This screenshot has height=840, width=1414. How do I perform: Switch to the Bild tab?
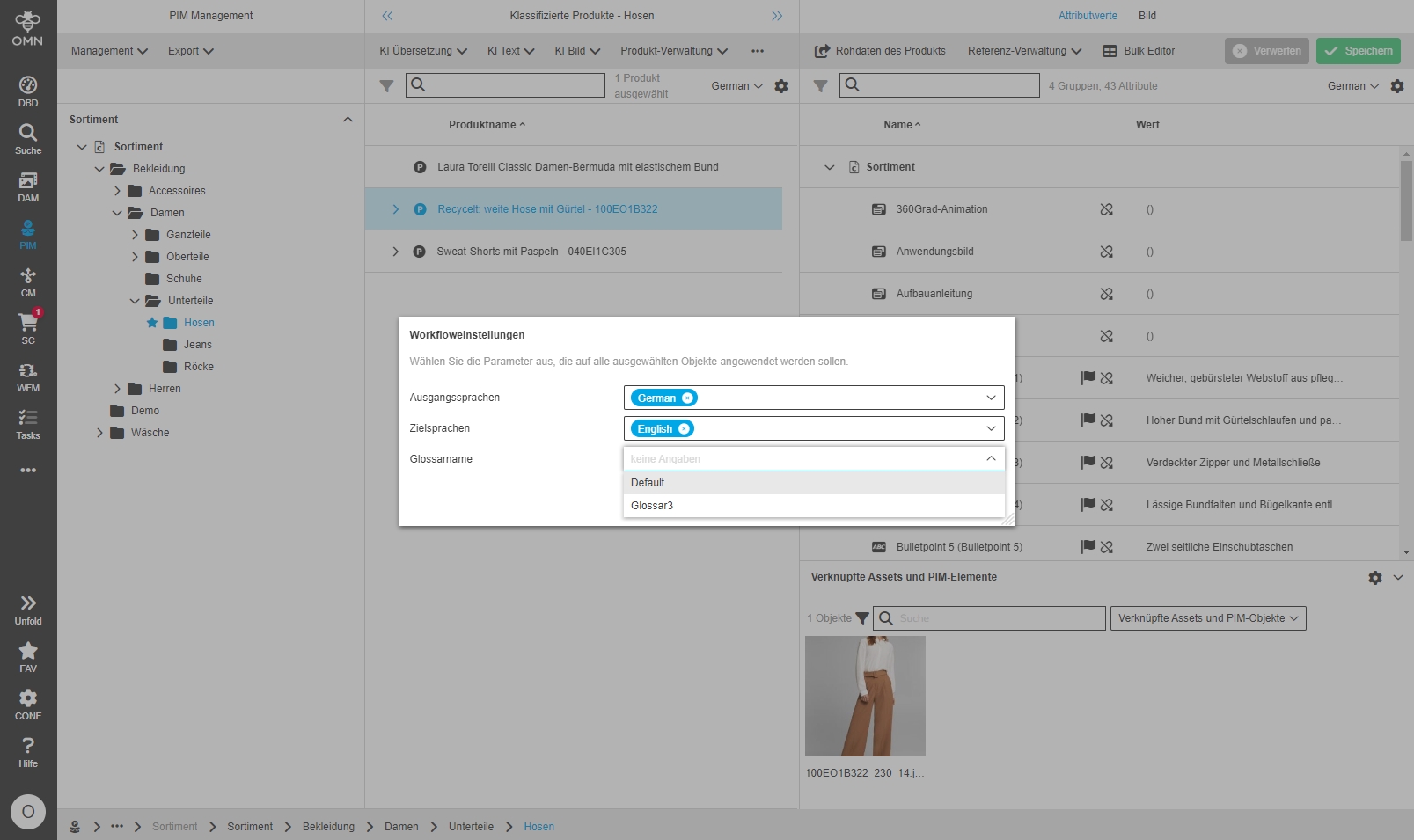(x=1147, y=16)
